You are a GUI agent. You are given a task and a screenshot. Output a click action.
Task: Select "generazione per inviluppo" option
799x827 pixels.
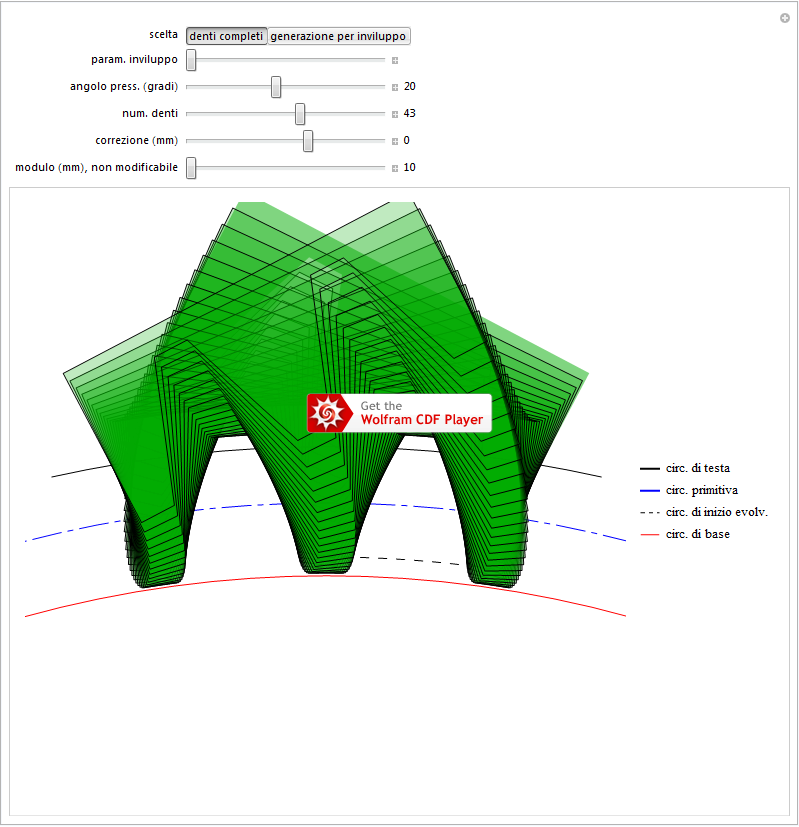click(x=338, y=36)
